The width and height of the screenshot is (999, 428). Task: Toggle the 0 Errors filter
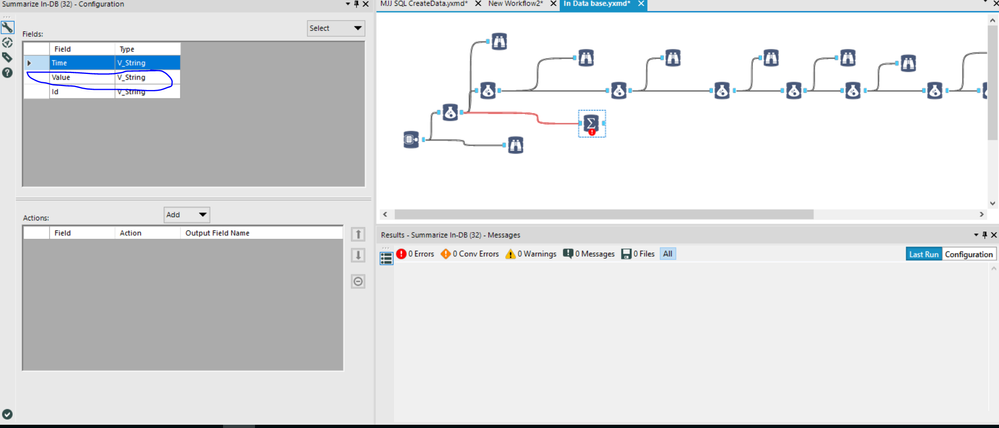coord(415,253)
